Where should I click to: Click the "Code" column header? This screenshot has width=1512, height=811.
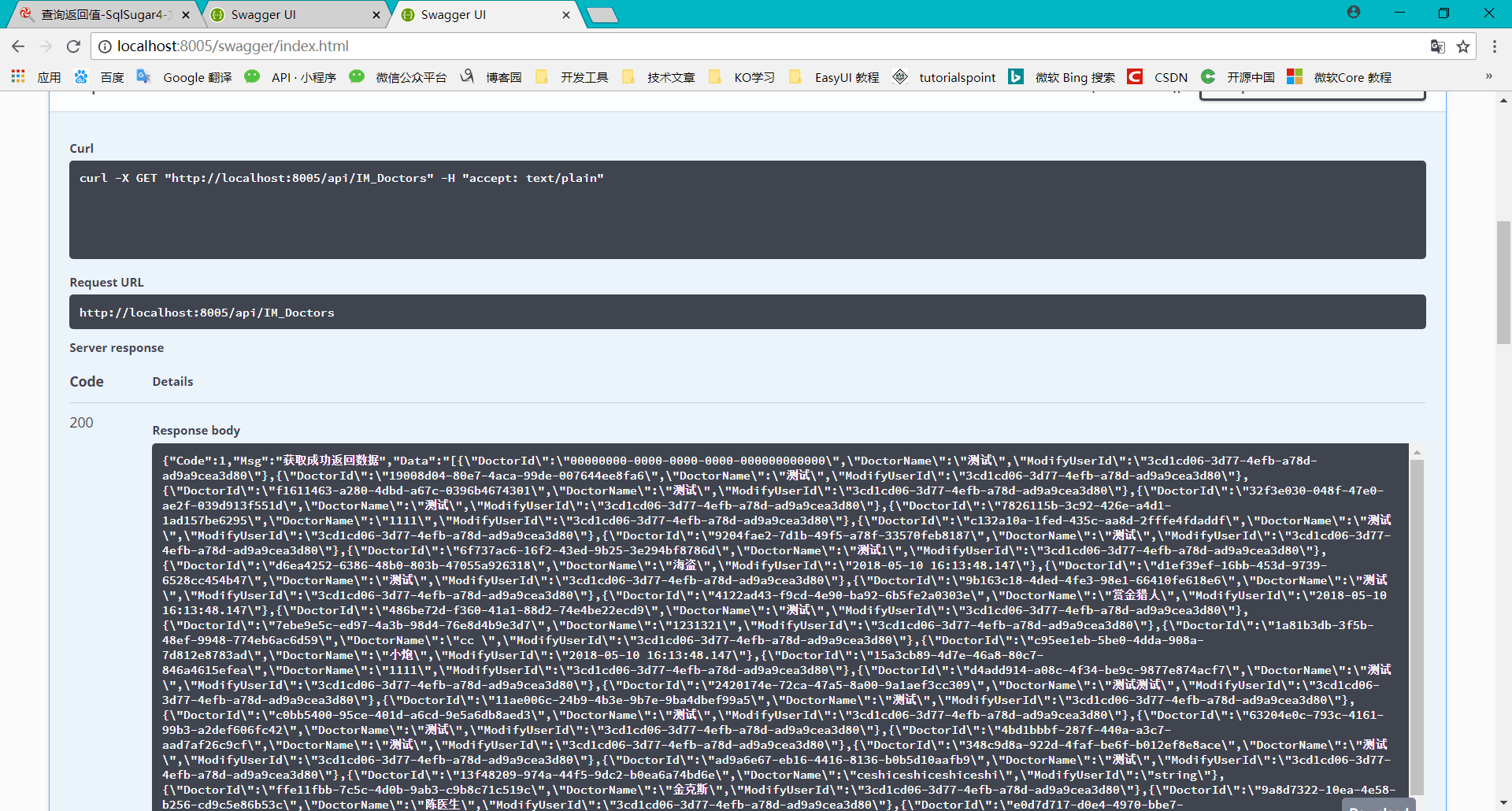pyautogui.click(x=87, y=381)
